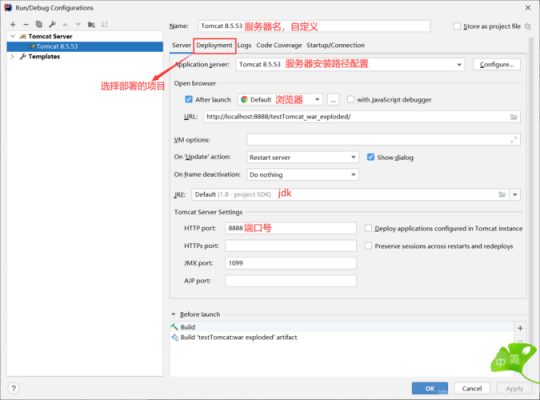Enable Deploy applications configured in Tomcat instance

(x=368, y=228)
